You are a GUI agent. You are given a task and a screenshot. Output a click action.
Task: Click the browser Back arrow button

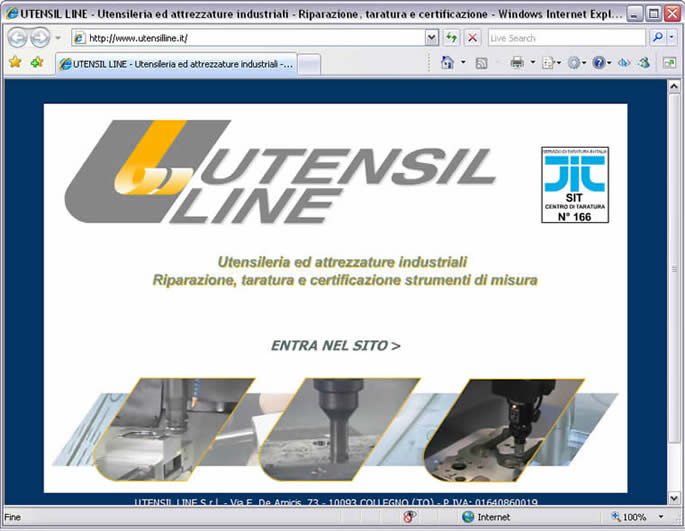pos(17,38)
